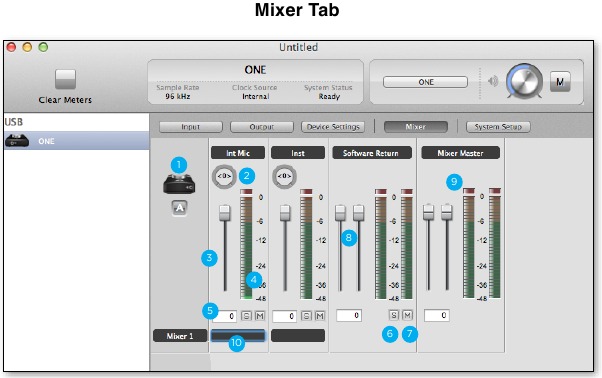Click the 96 kHz sample rate value
The width and height of the screenshot is (602, 378).
coord(178,96)
